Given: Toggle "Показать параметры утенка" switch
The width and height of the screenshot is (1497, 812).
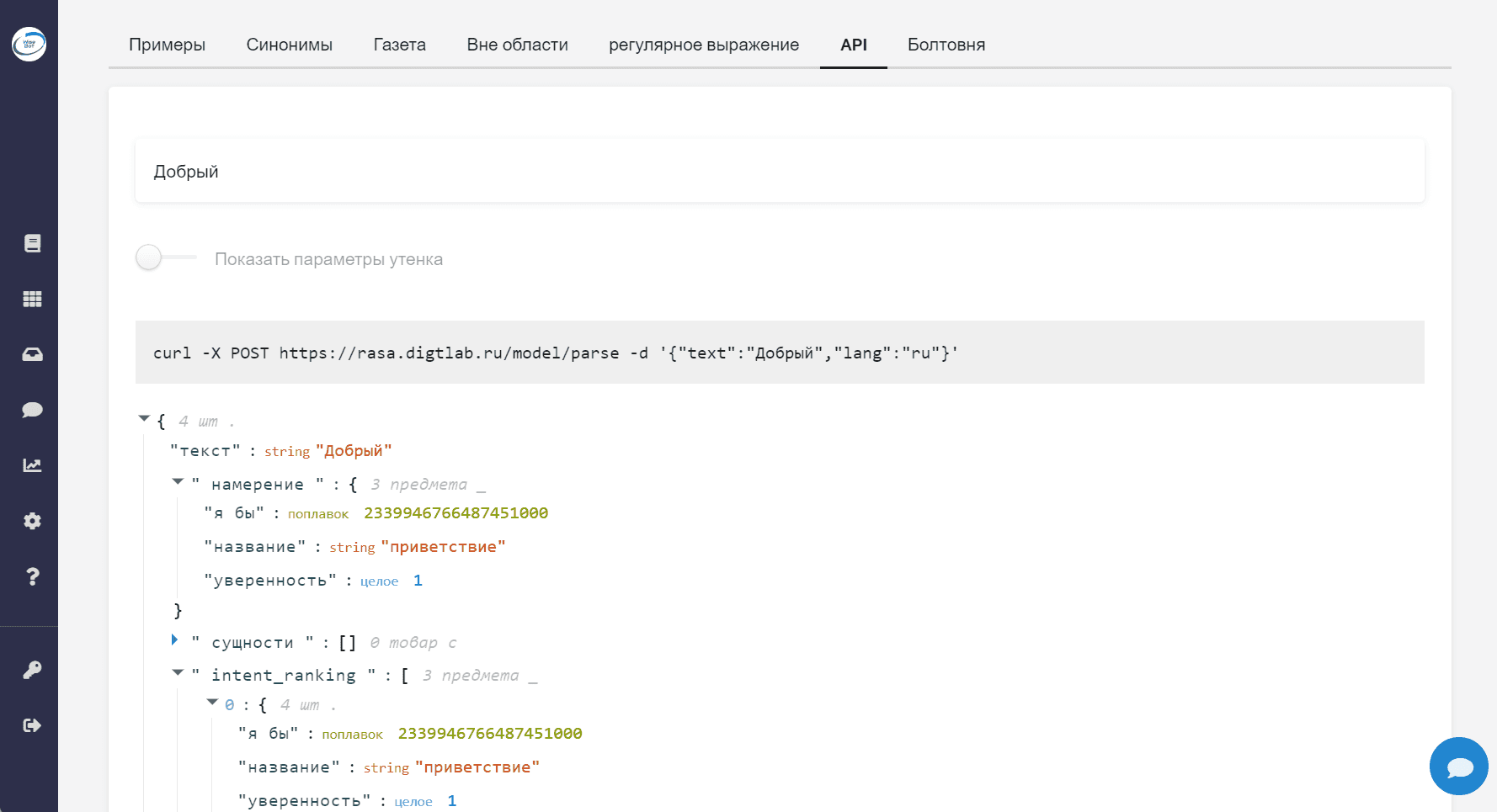Looking at the screenshot, I should 166,257.
